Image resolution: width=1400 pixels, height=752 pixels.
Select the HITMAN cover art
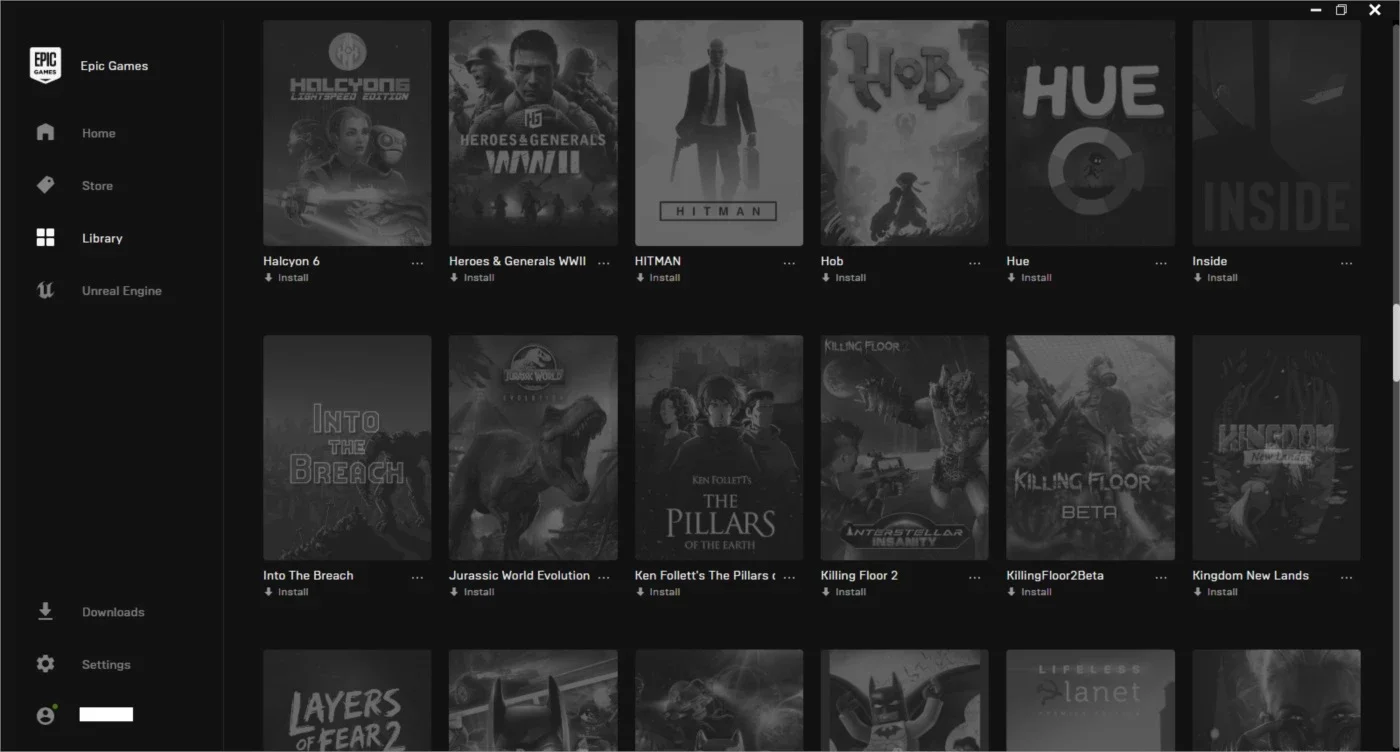click(x=719, y=133)
